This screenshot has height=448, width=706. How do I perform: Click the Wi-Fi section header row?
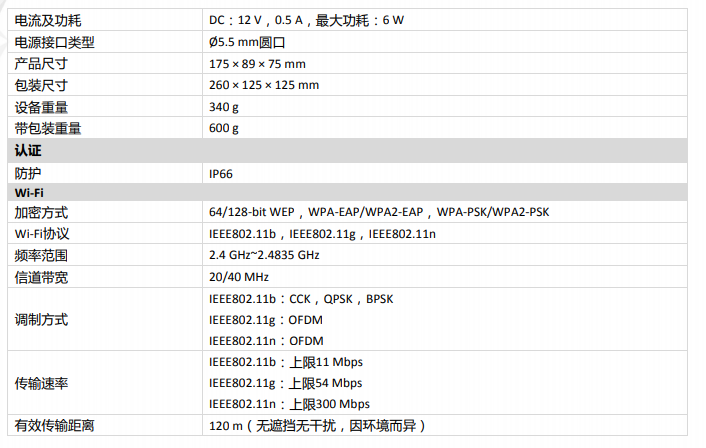click(x=347, y=193)
